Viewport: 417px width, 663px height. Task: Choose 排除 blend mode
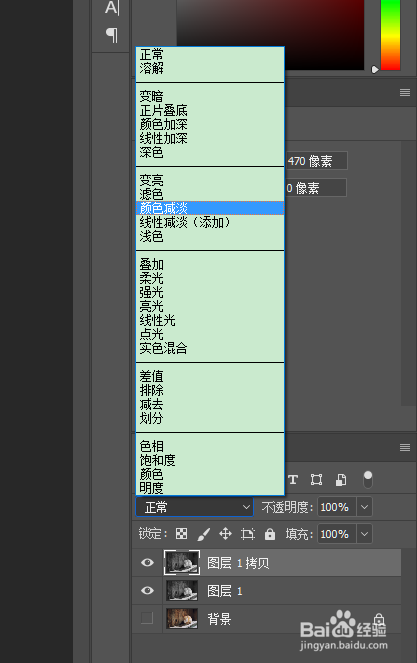210,390
